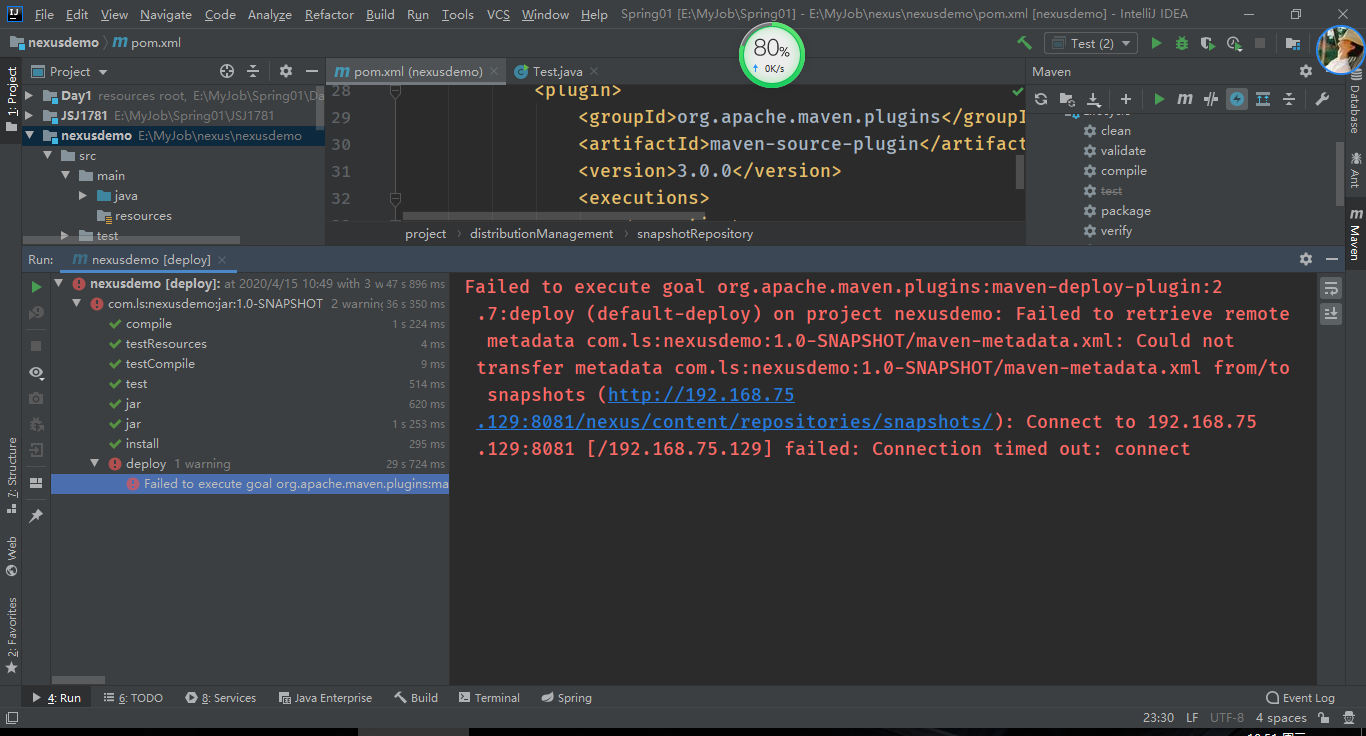This screenshot has width=1366, height=736.
Task: Click the UTF-8 encoding selector
Action: 1227,718
